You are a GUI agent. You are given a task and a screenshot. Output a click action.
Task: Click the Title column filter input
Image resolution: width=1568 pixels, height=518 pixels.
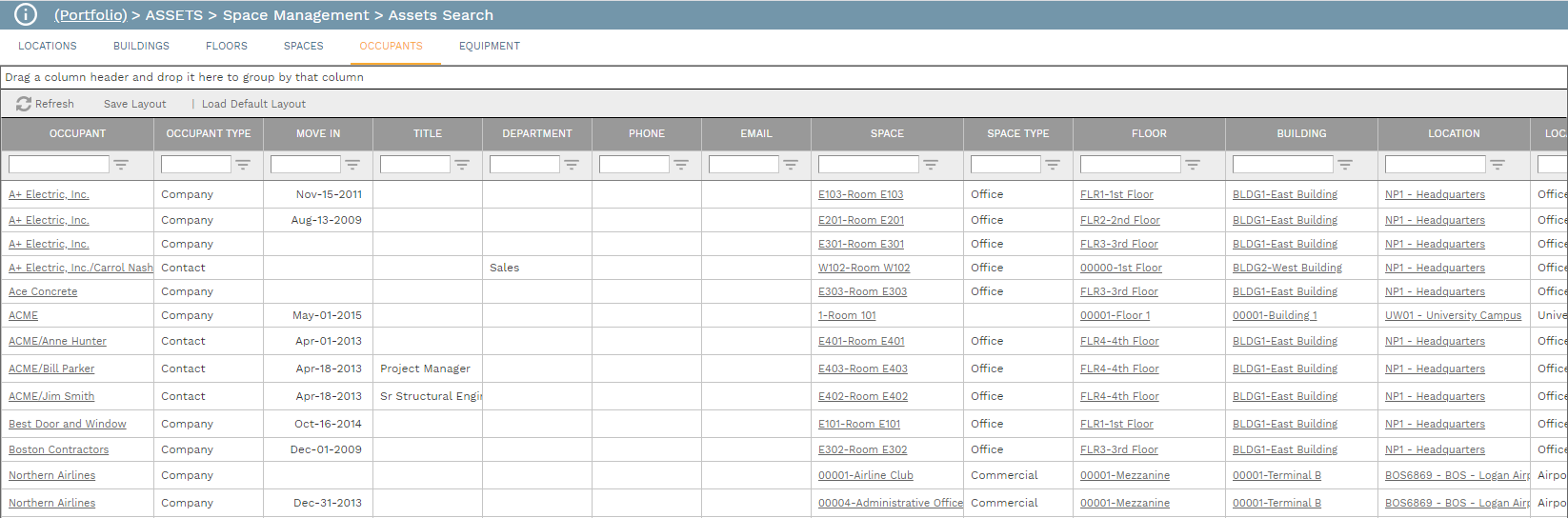point(414,165)
